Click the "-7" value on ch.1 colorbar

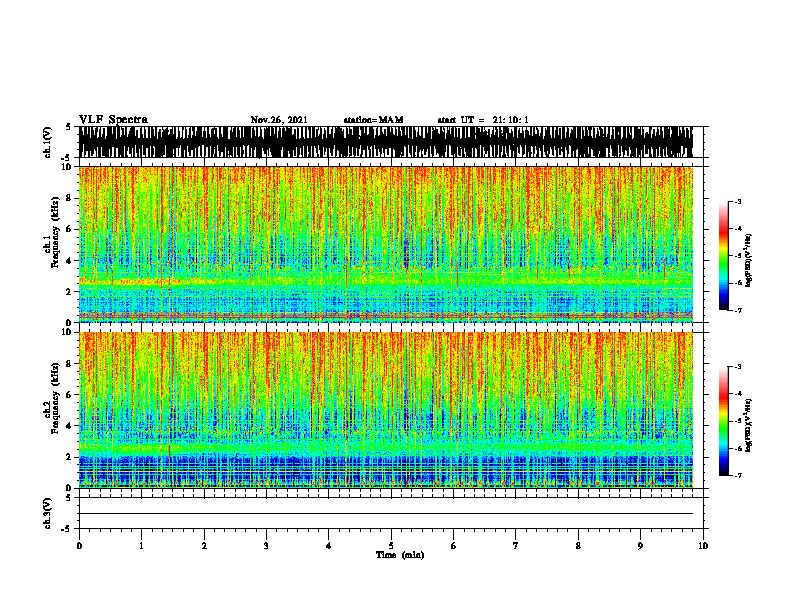point(738,310)
